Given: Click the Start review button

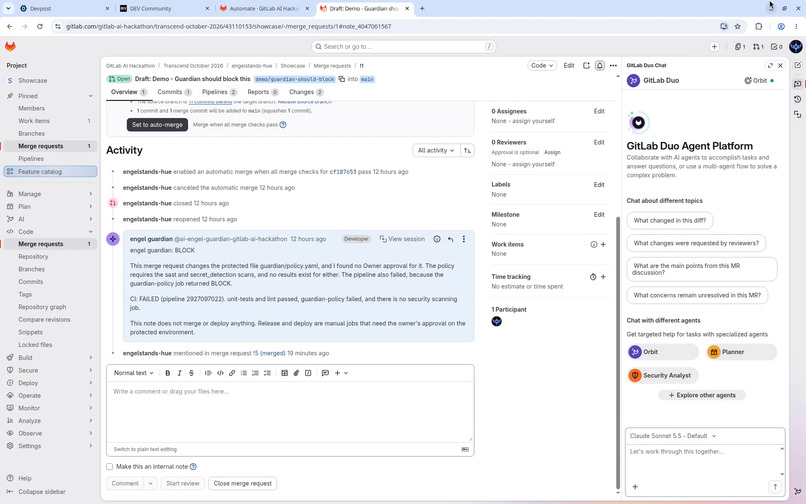Looking at the screenshot, I should point(182,483).
